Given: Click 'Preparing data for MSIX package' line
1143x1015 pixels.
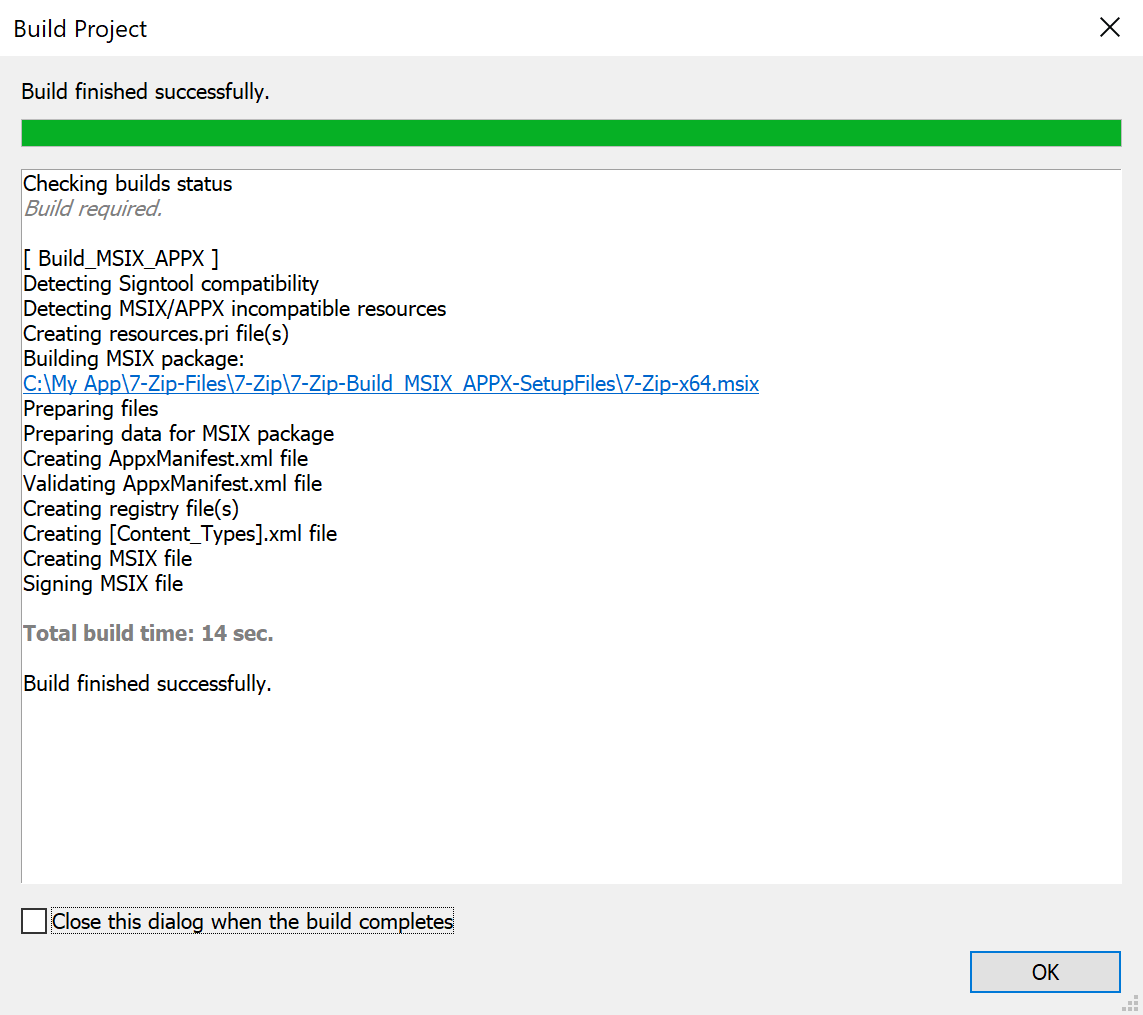Looking at the screenshot, I should coord(179,434).
